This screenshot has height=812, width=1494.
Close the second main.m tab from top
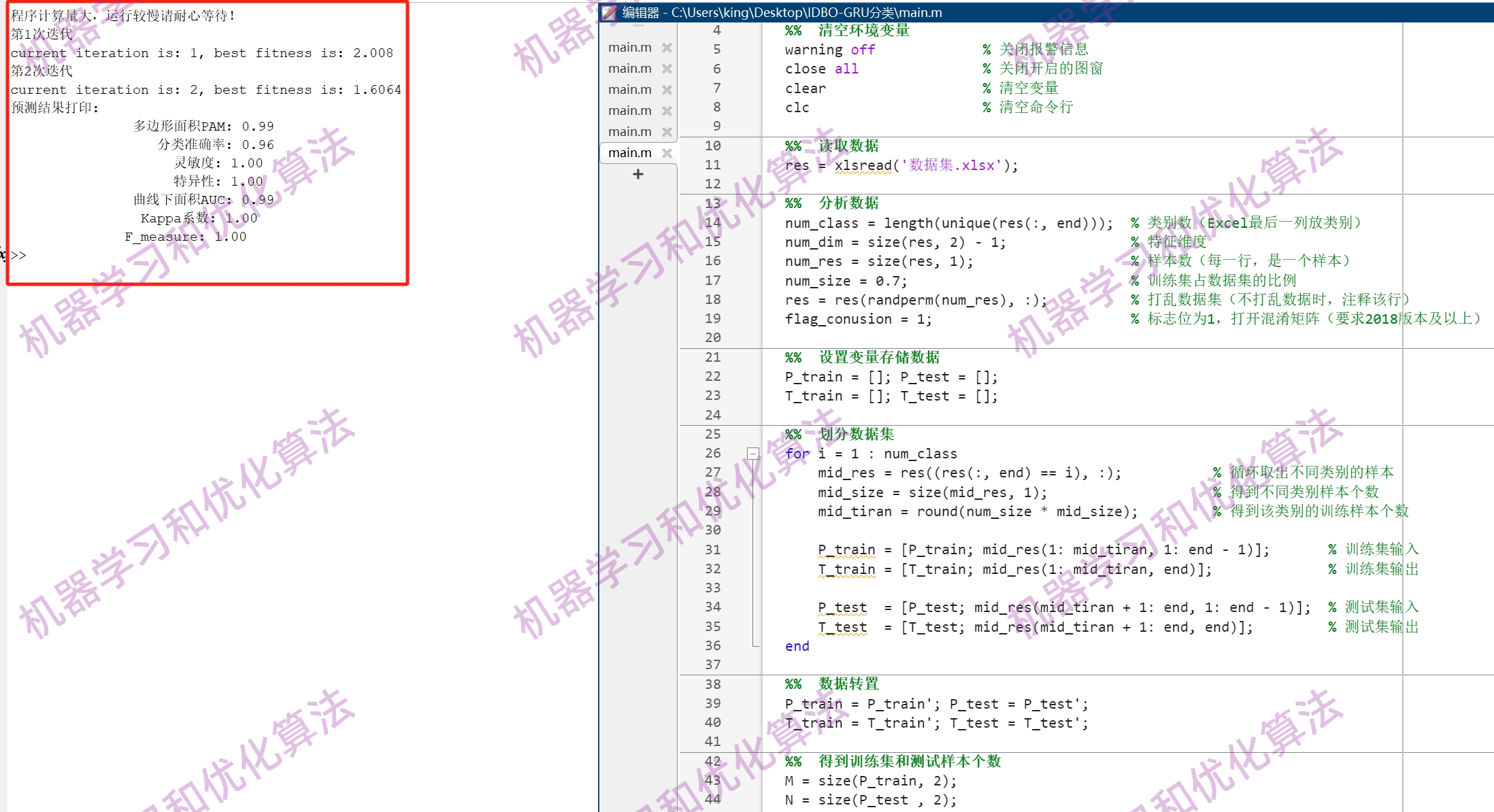click(x=667, y=69)
